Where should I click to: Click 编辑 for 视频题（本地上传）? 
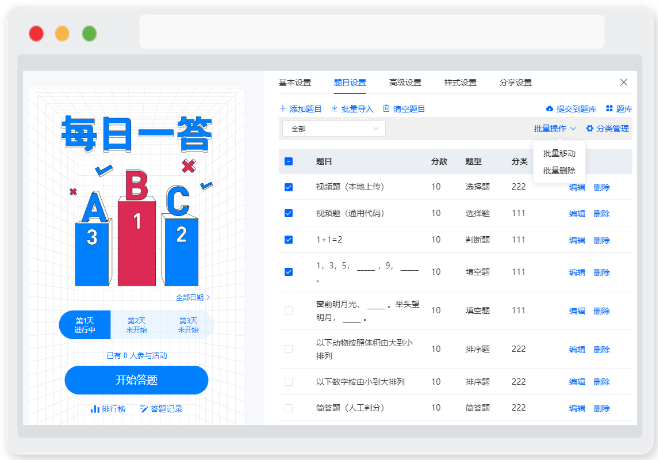point(577,188)
